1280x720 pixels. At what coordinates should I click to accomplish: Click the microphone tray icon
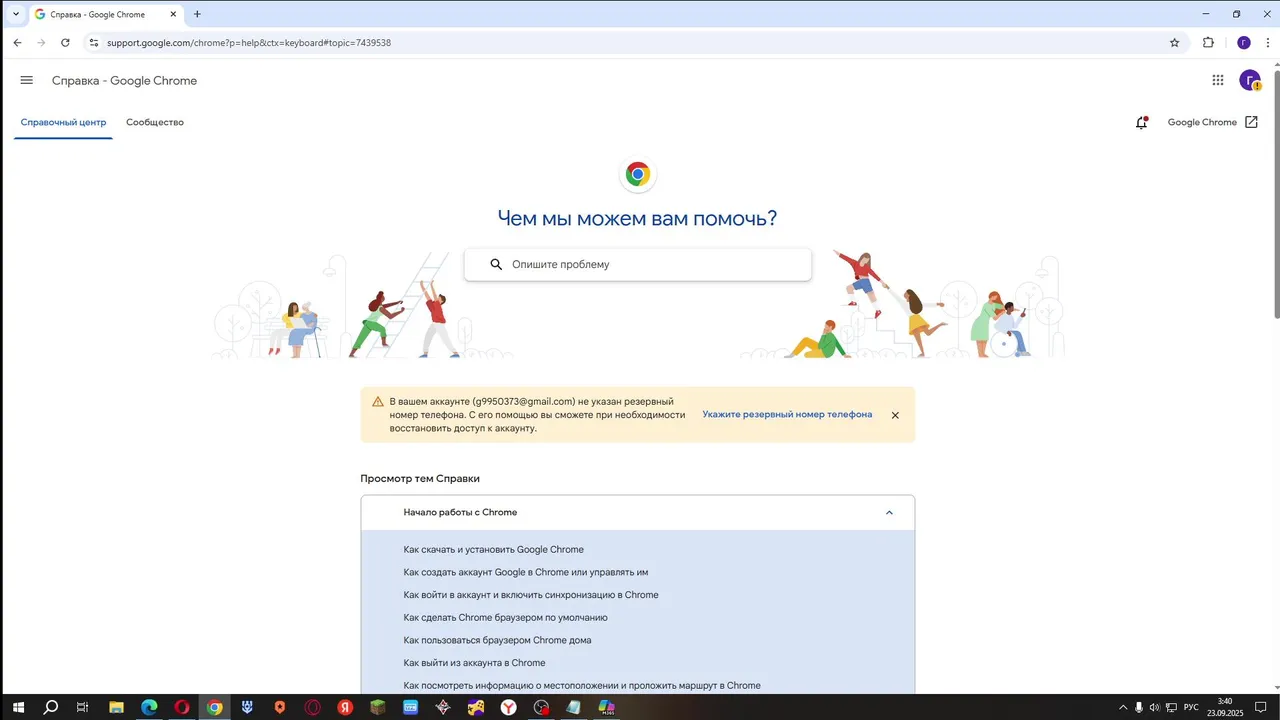coord(1139,707)
